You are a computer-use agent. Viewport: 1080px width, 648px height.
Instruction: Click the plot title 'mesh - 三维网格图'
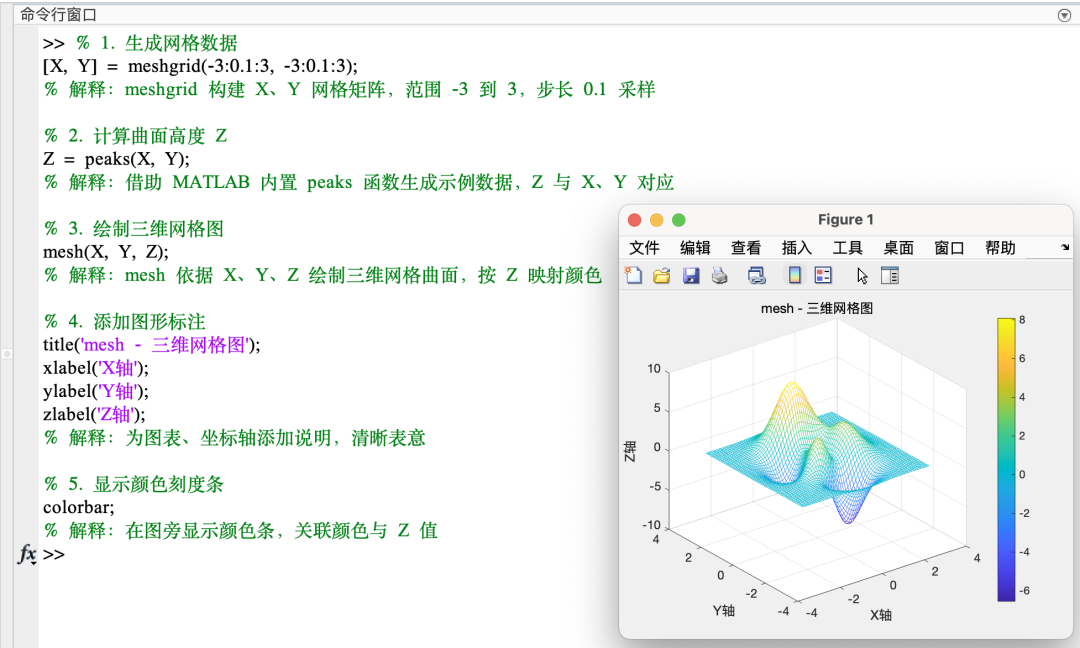click(x=817, y=309)
